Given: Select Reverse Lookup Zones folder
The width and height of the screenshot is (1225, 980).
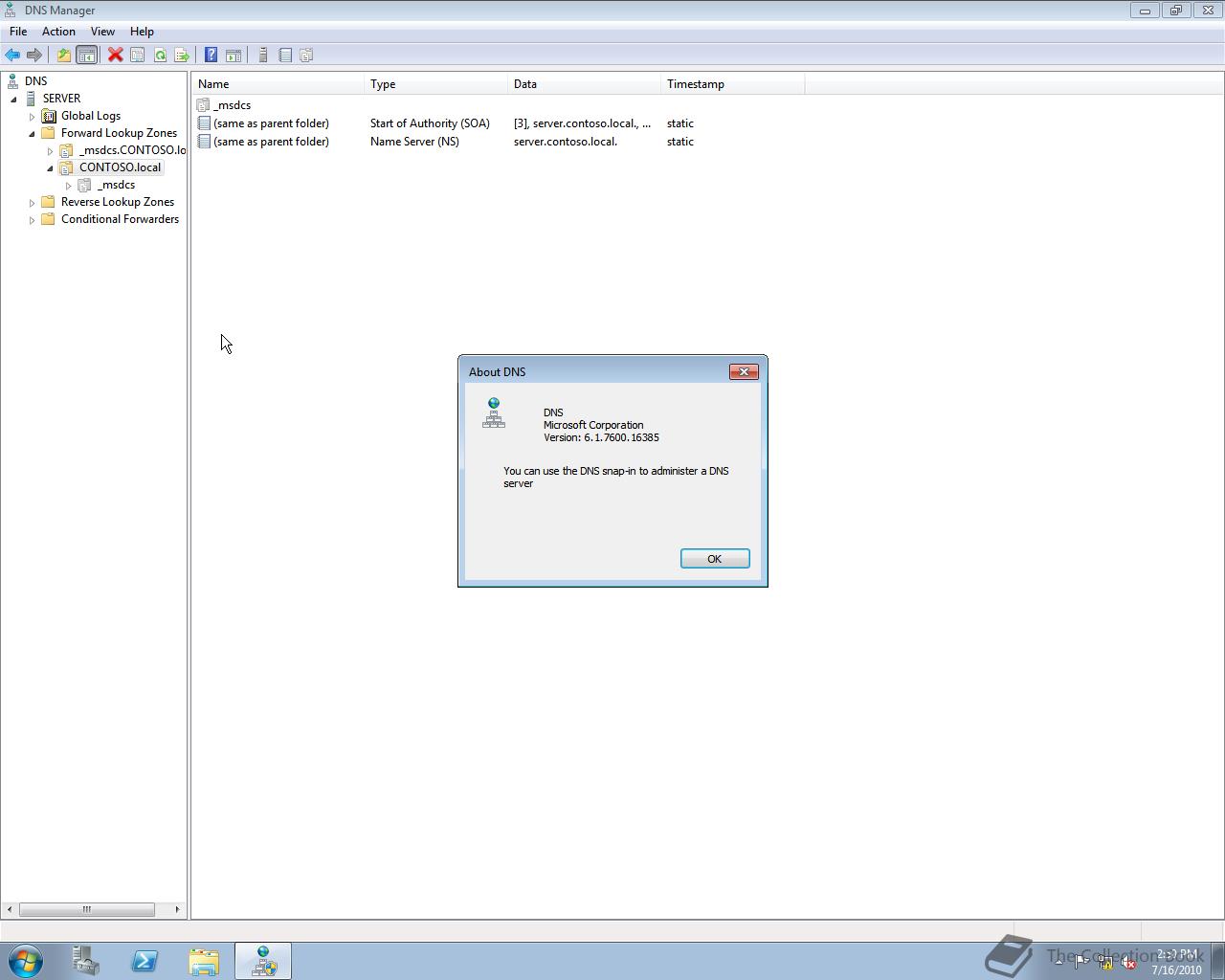Looking at the screenshot, I should click(118, 202).
